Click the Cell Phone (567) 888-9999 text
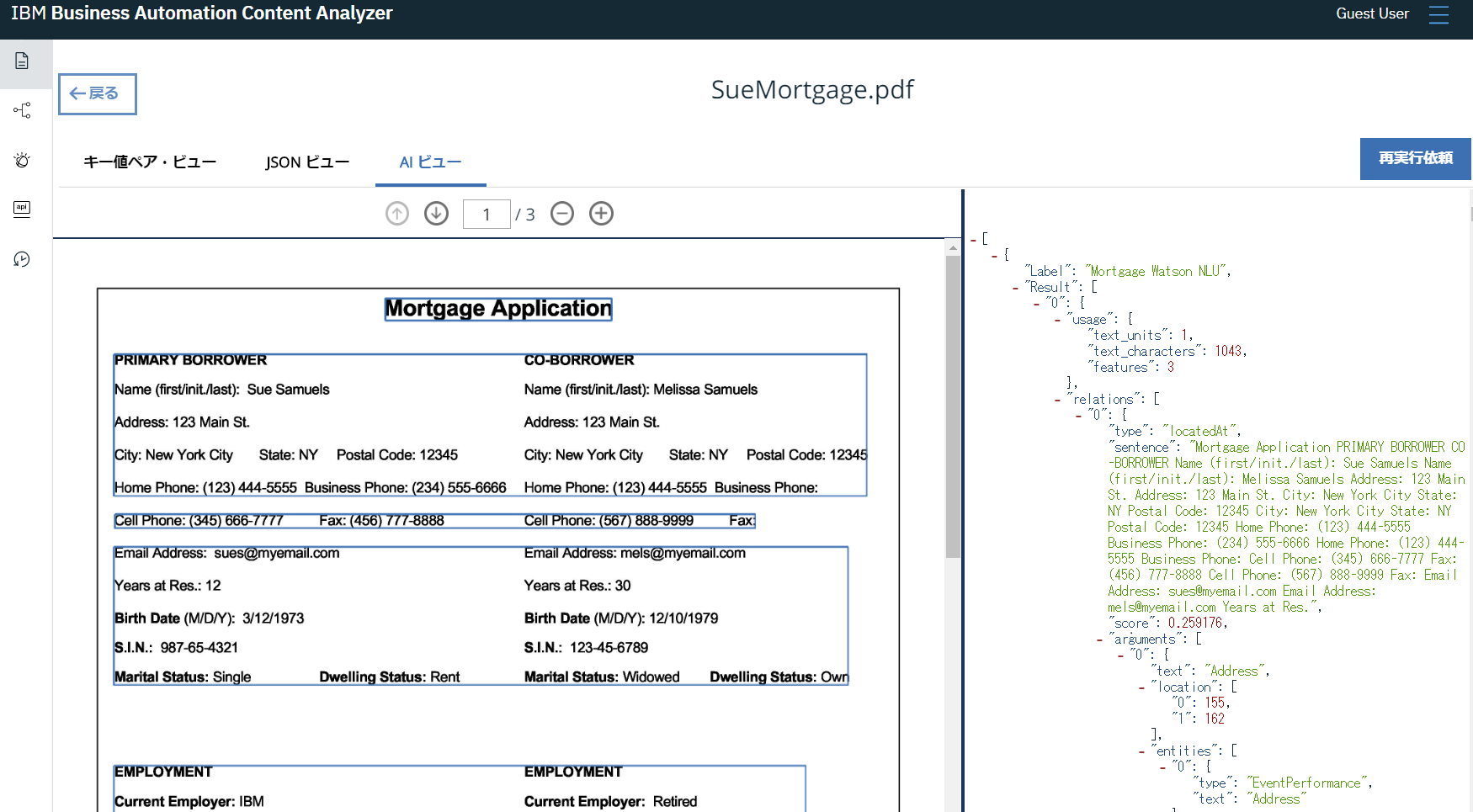 pyautogui.click(x=609, y=521)
